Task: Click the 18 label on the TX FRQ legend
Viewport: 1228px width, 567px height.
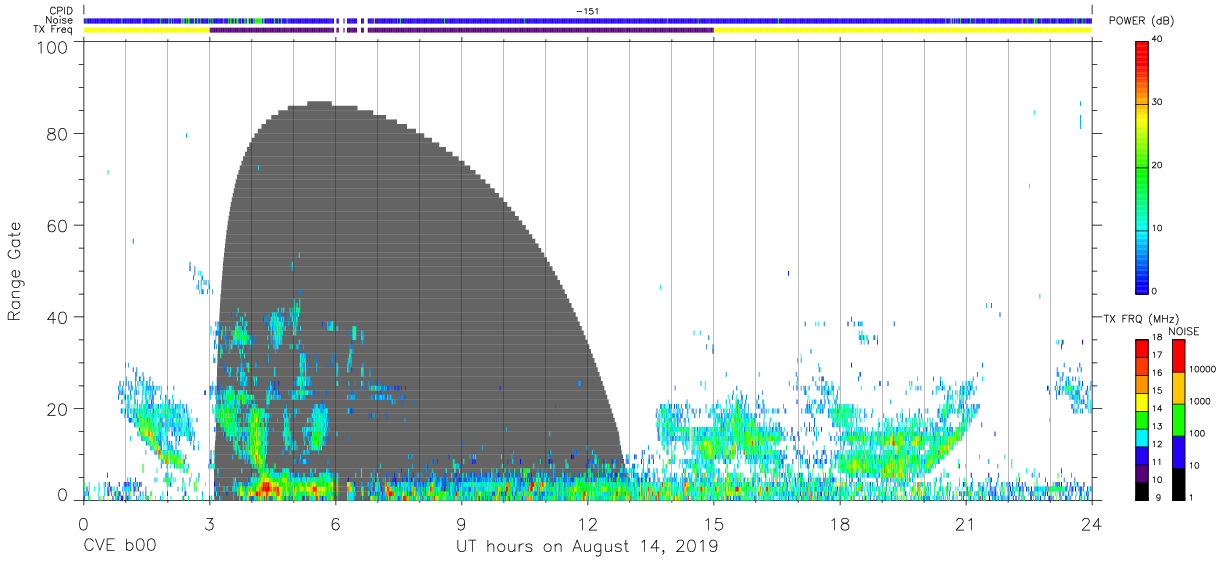Action: click(1157, 338)
